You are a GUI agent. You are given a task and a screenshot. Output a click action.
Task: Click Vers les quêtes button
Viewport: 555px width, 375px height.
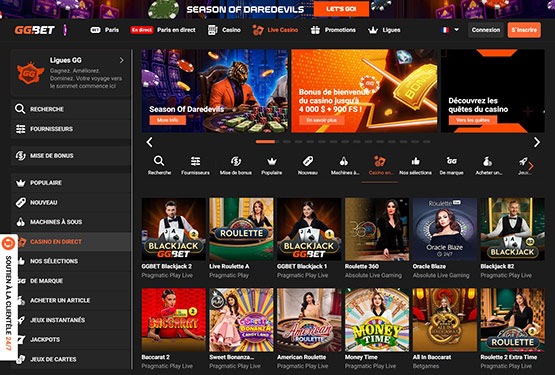pyautogui.click(x=473, y=120)
